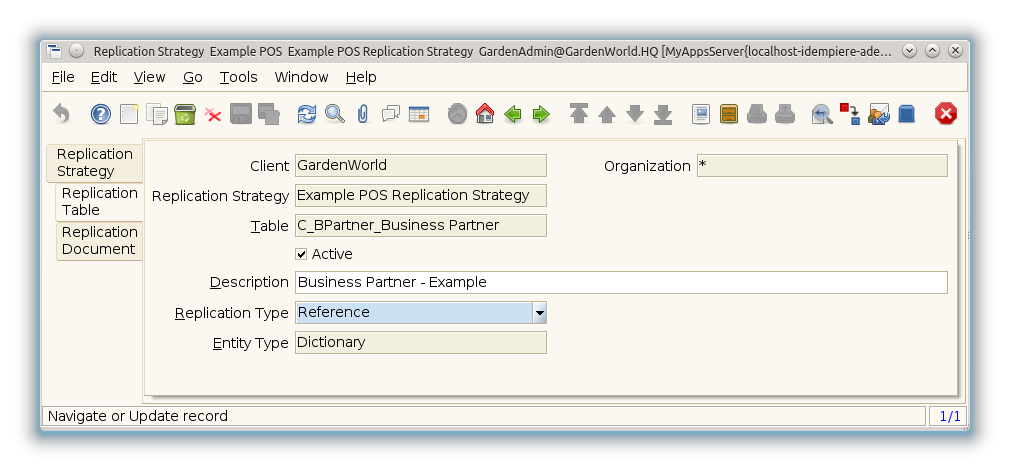Click the Help question mark icon
This screenshot has height=471, width=1010.
[100, 114]
